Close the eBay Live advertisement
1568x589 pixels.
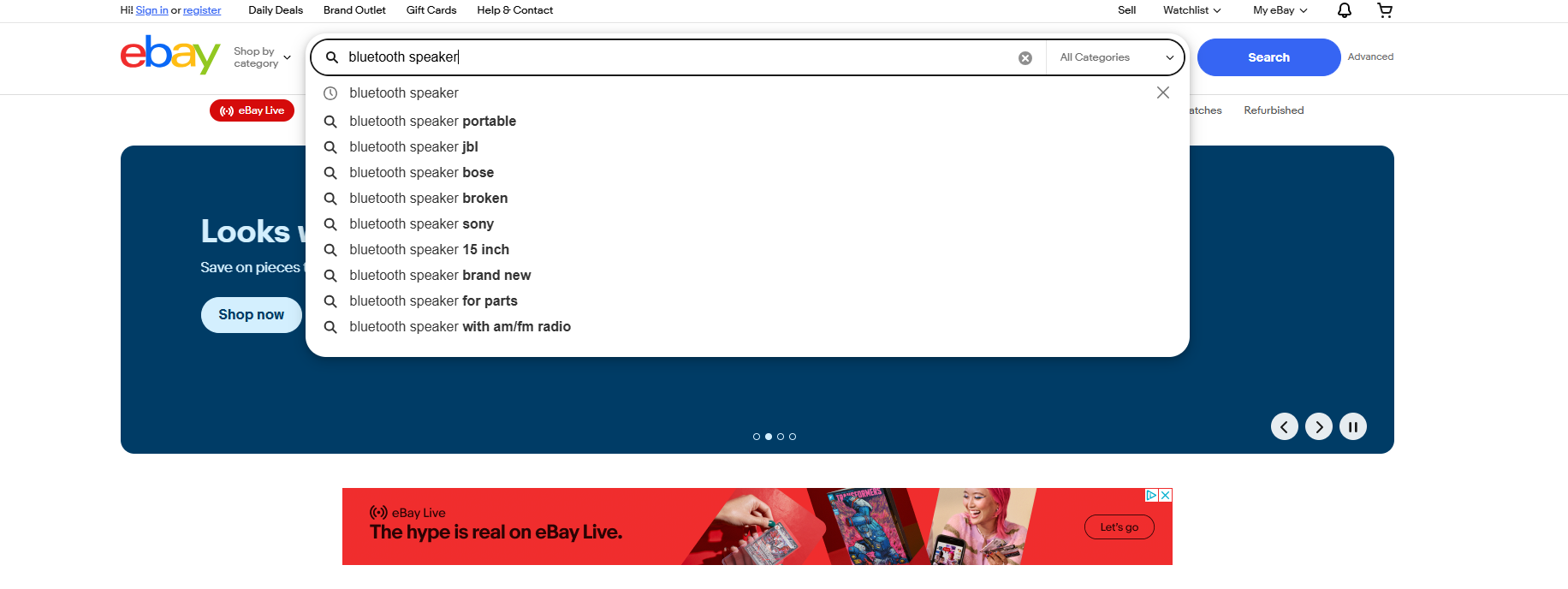[1166, 495]
